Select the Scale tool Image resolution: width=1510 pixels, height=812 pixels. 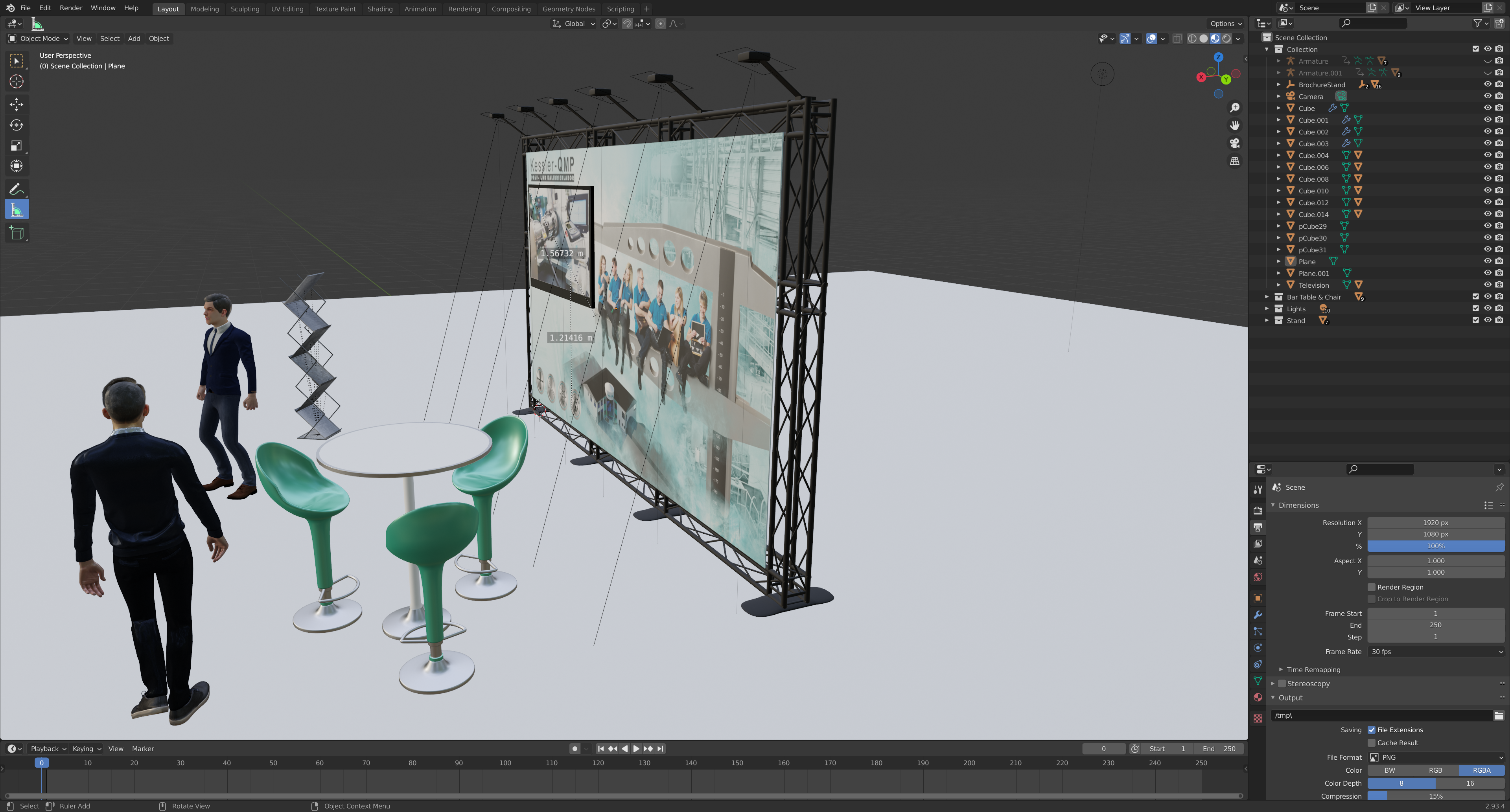point(17,146)
